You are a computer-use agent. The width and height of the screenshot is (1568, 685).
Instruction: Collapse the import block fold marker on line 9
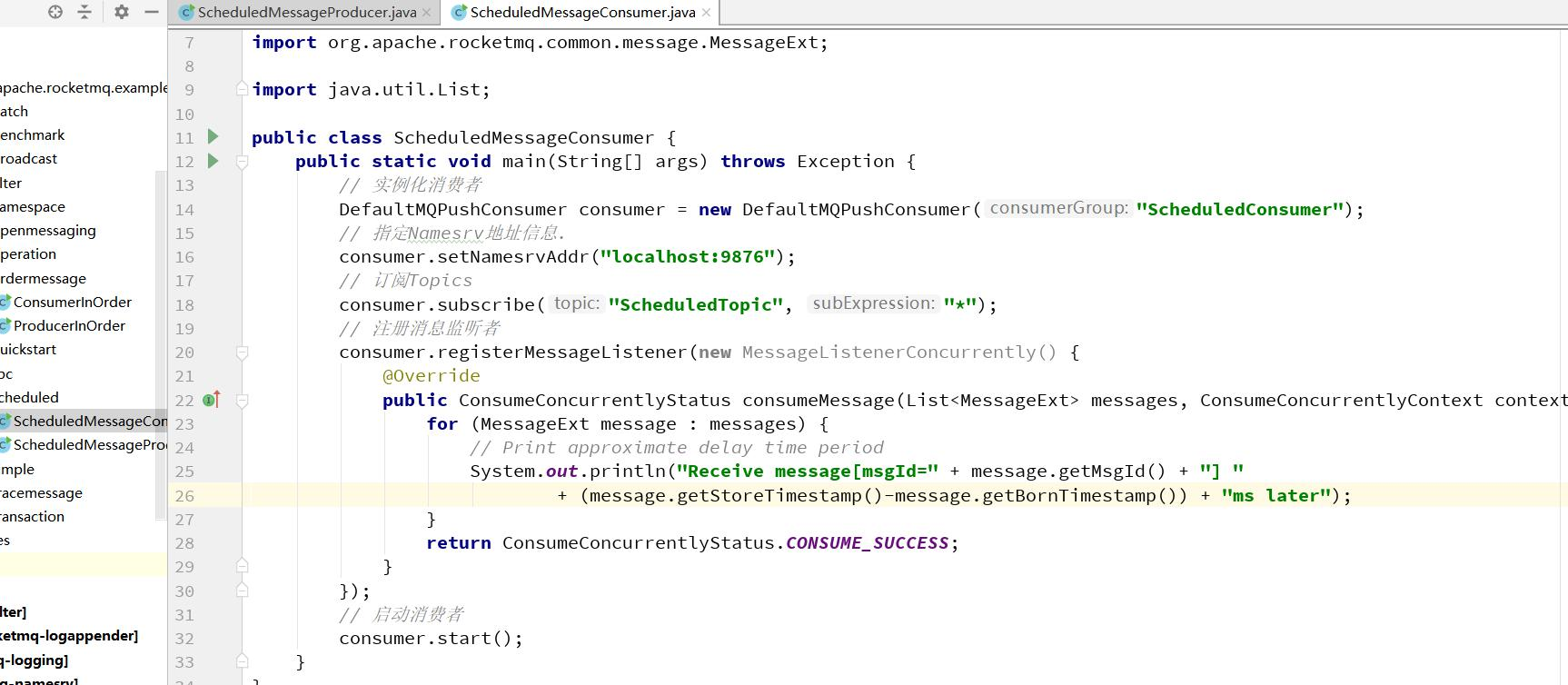coord(243,89)
